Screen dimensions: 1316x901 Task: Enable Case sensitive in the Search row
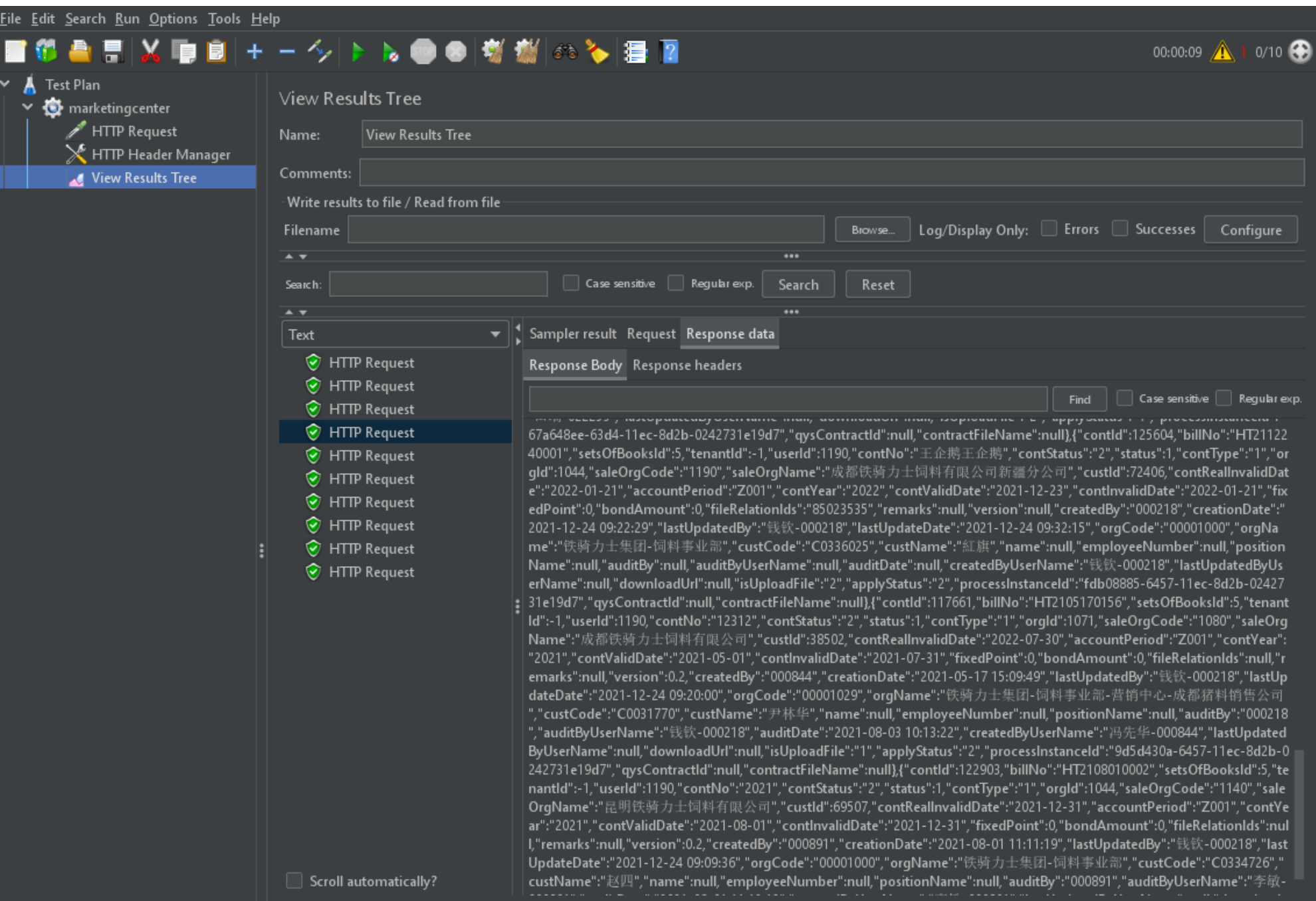pos(571,283)
